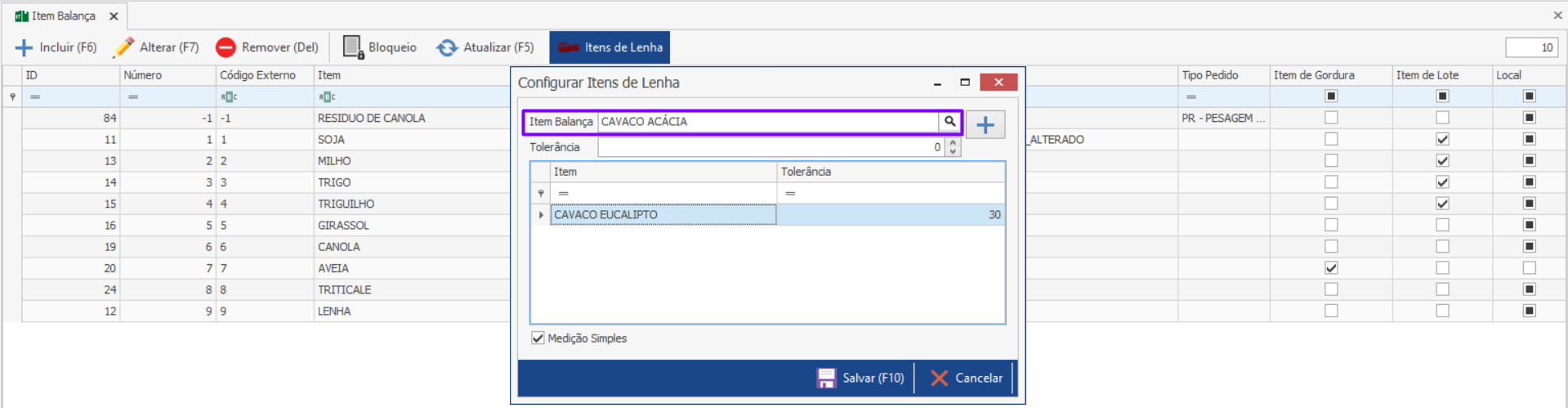Screen dimensions: 1568x408
Task: Click the blue plus add item button
Action: coord(985,124)
